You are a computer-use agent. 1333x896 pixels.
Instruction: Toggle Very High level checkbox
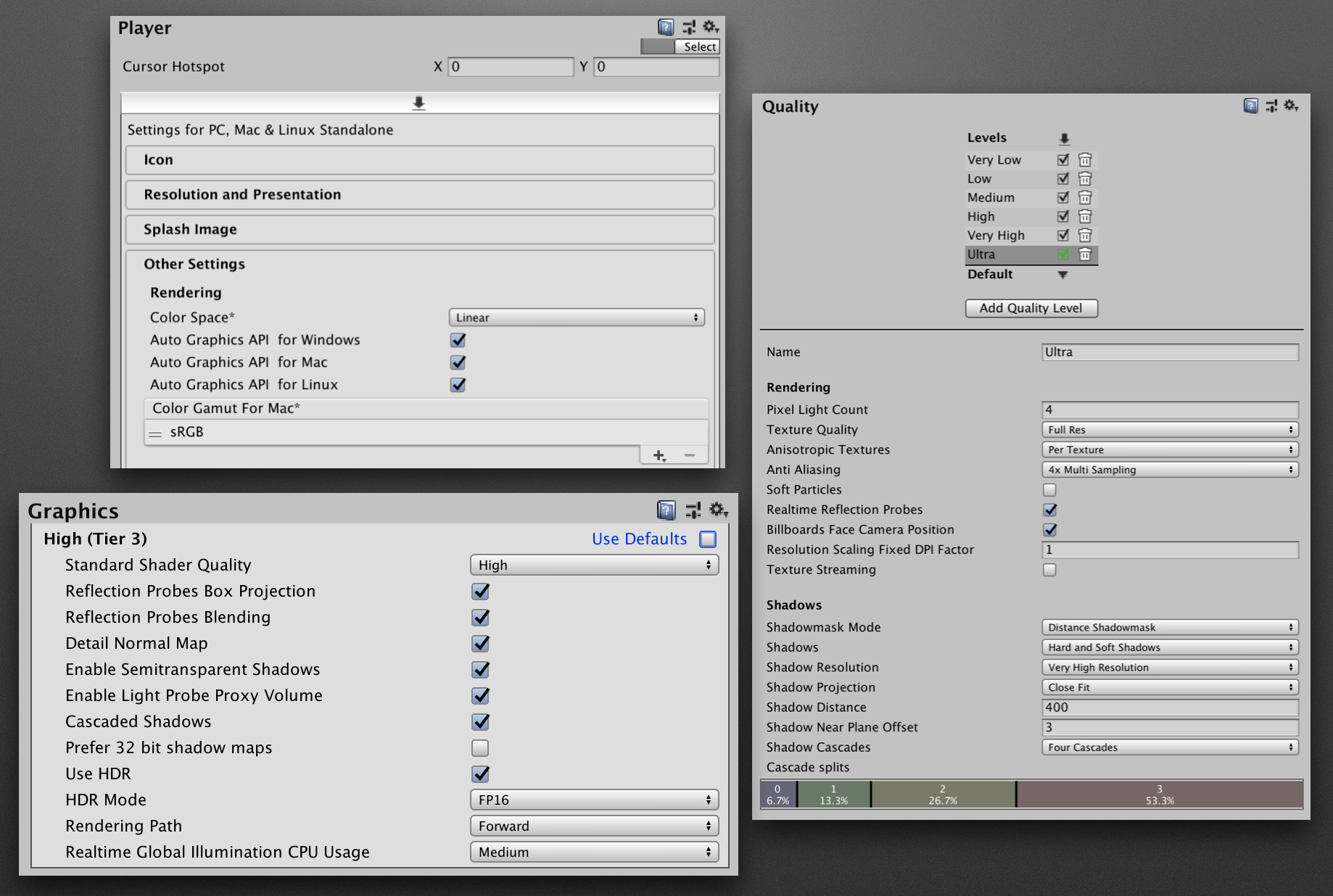pos(1063,236)
